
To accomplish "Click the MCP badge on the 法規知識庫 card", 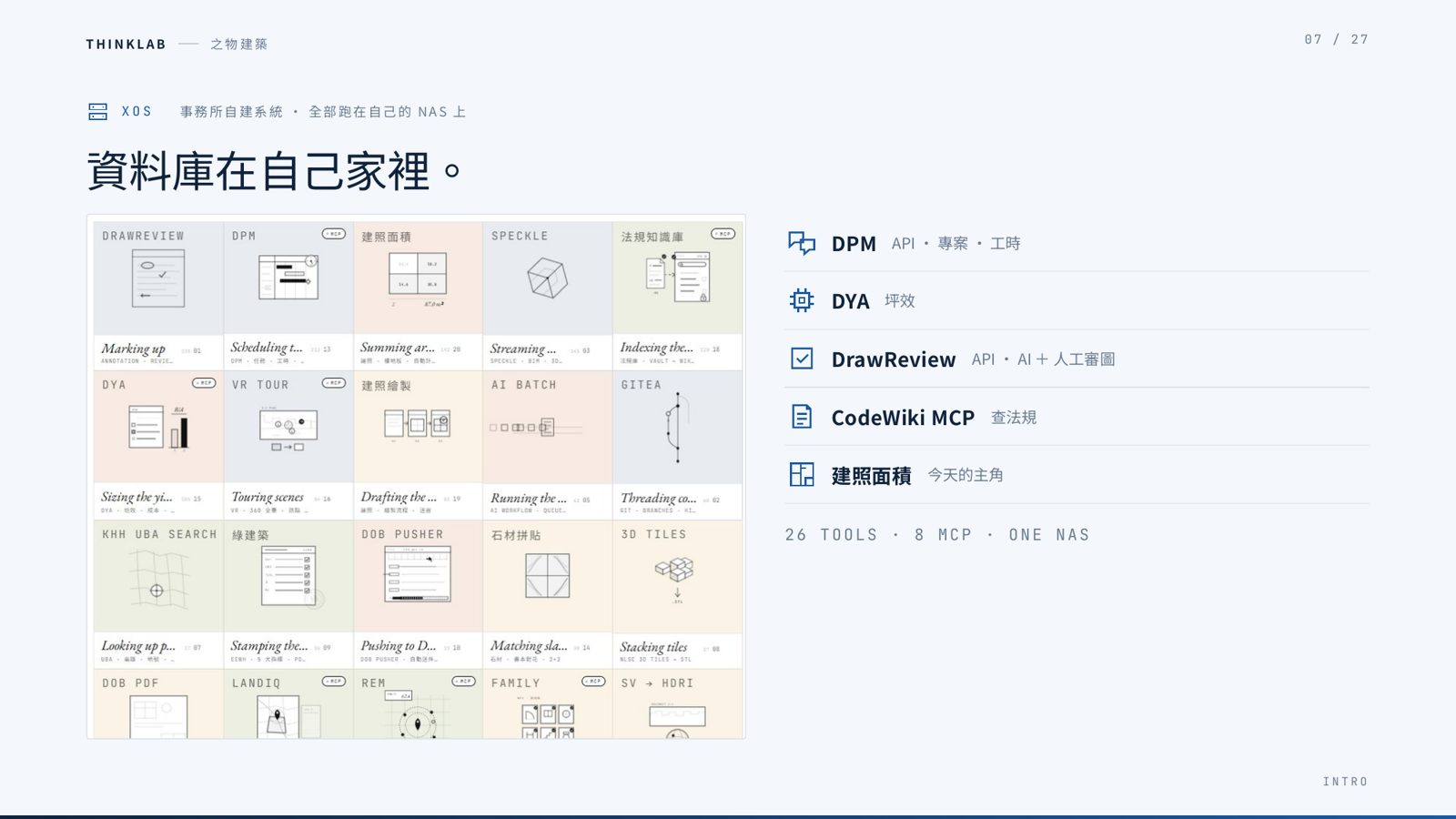I will click(x=723, y=234).
